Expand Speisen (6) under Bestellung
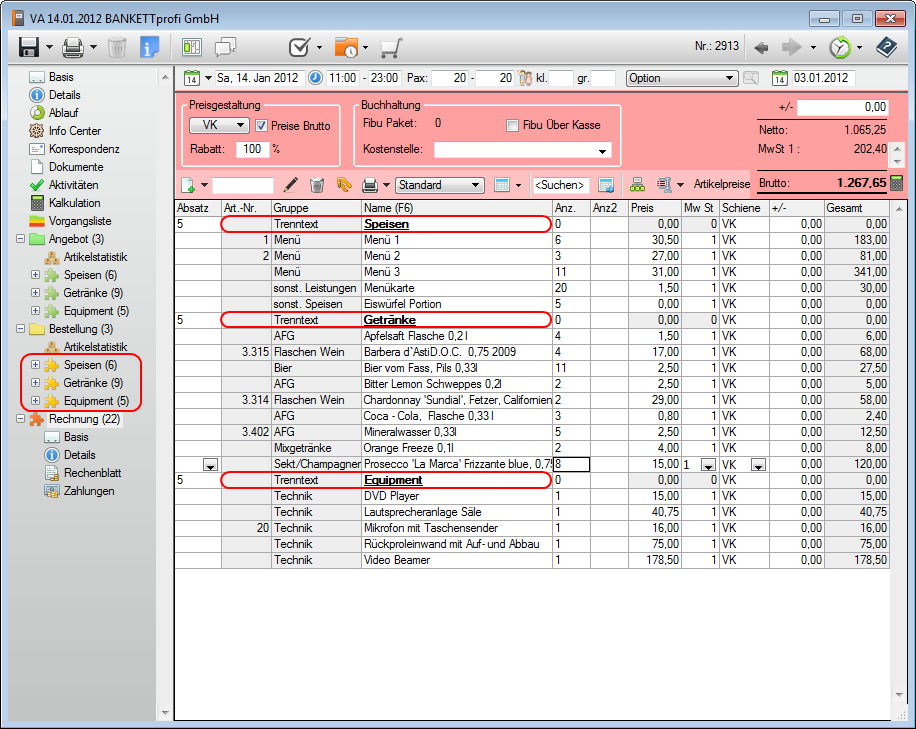The image size is (916, 729). click(36, 365)
